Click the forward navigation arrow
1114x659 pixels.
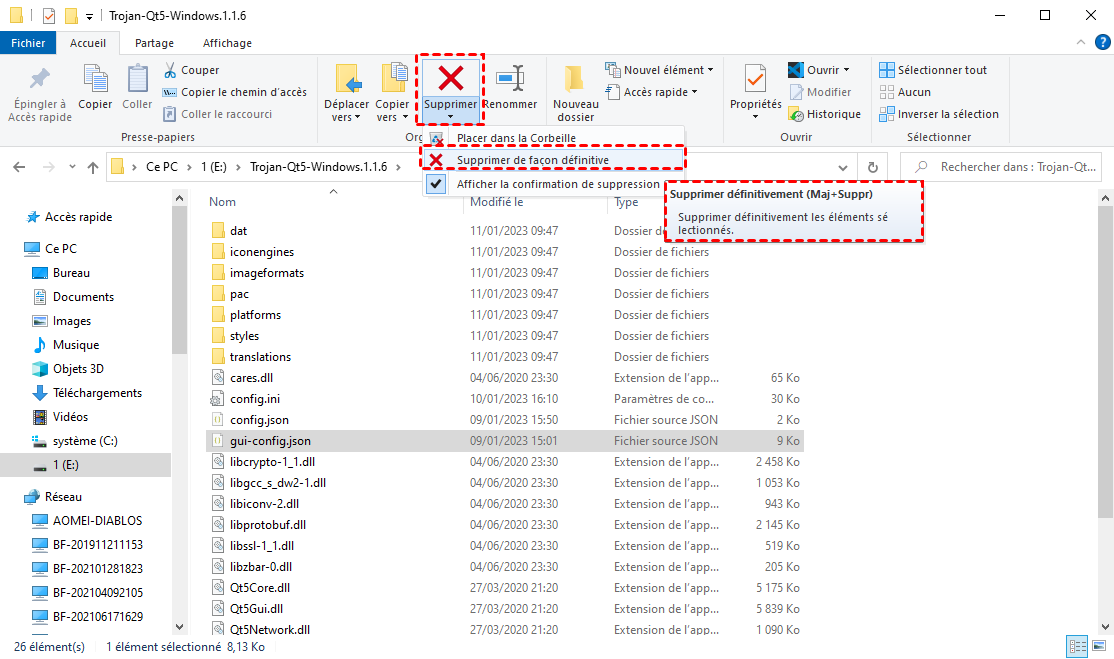(48, 167)
